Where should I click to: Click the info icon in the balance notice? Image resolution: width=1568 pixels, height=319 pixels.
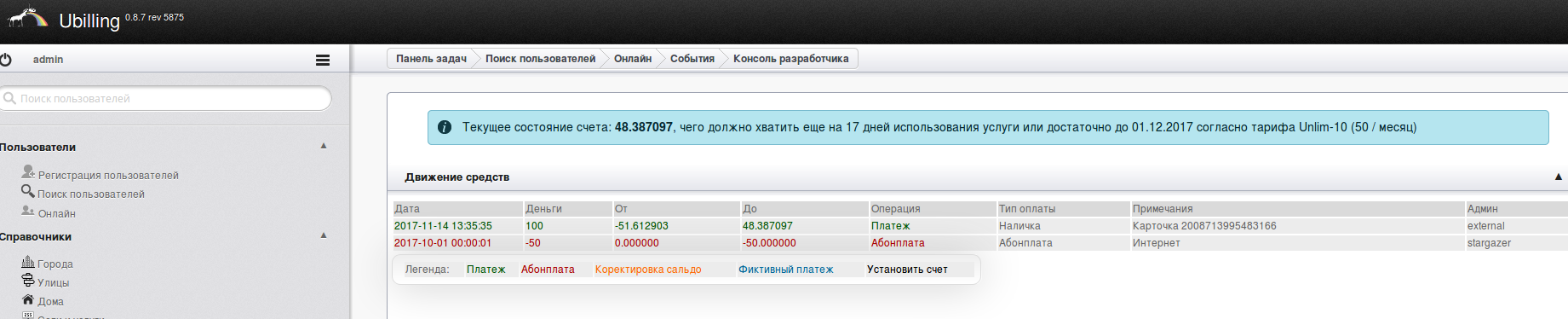pos(445,127)
